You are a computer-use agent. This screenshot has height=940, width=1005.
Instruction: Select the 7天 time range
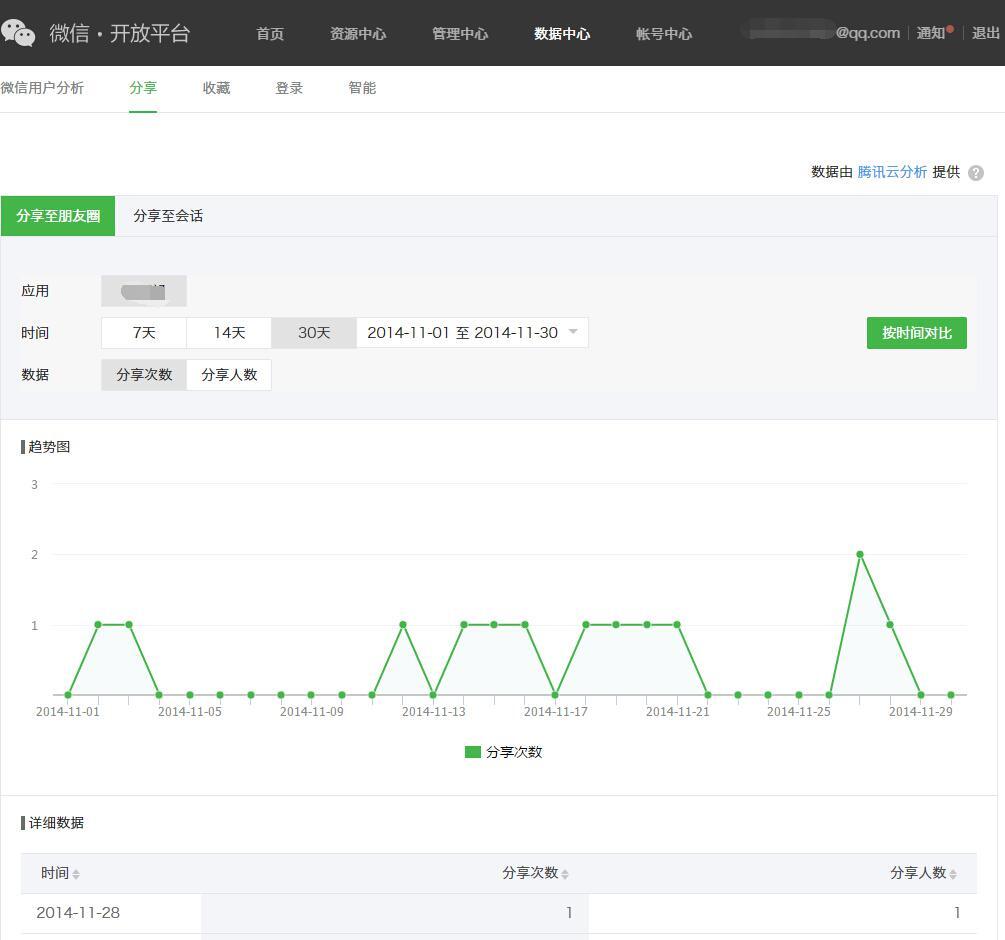point(144,333)
